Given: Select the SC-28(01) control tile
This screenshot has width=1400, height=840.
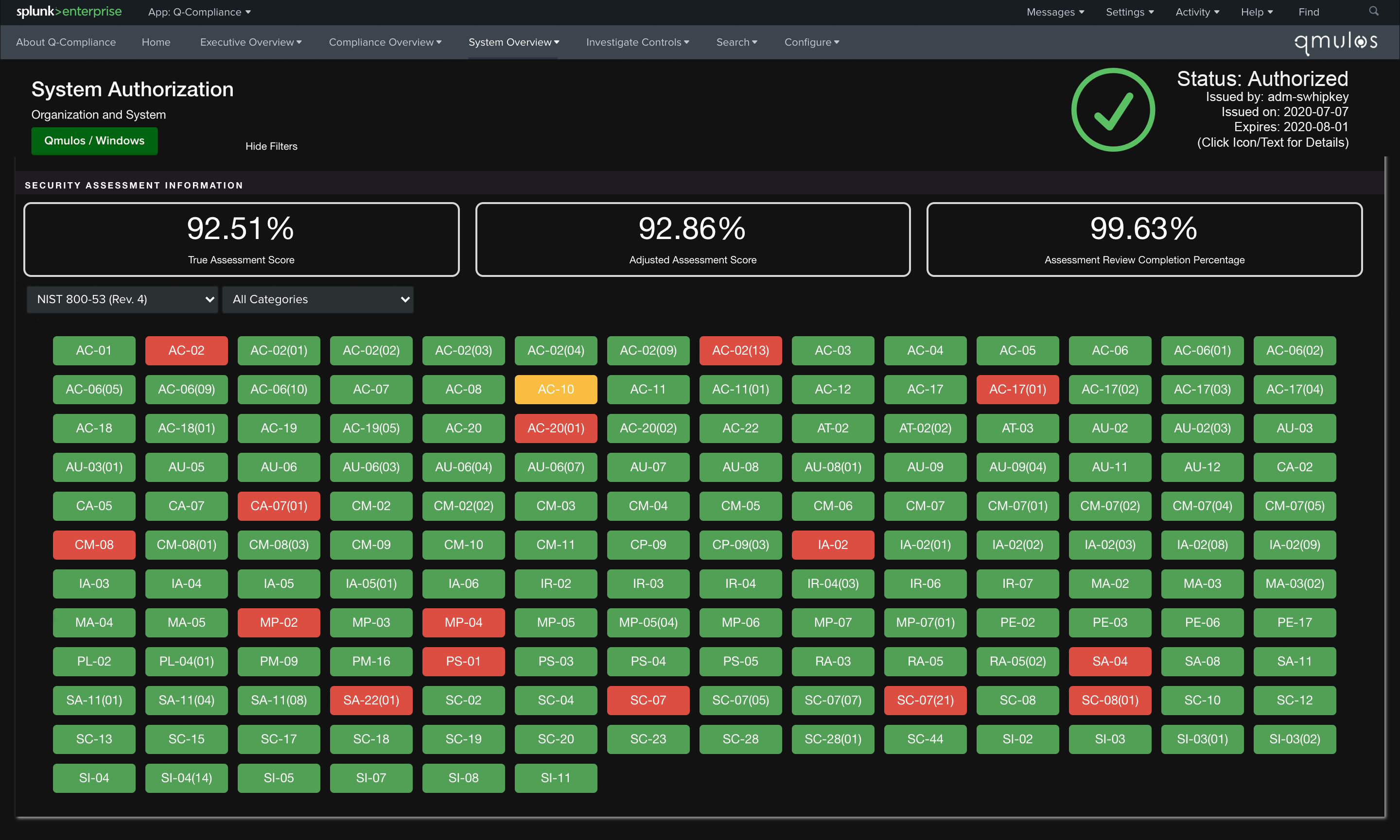Looking at the screenshot, I should coord(833,739).
